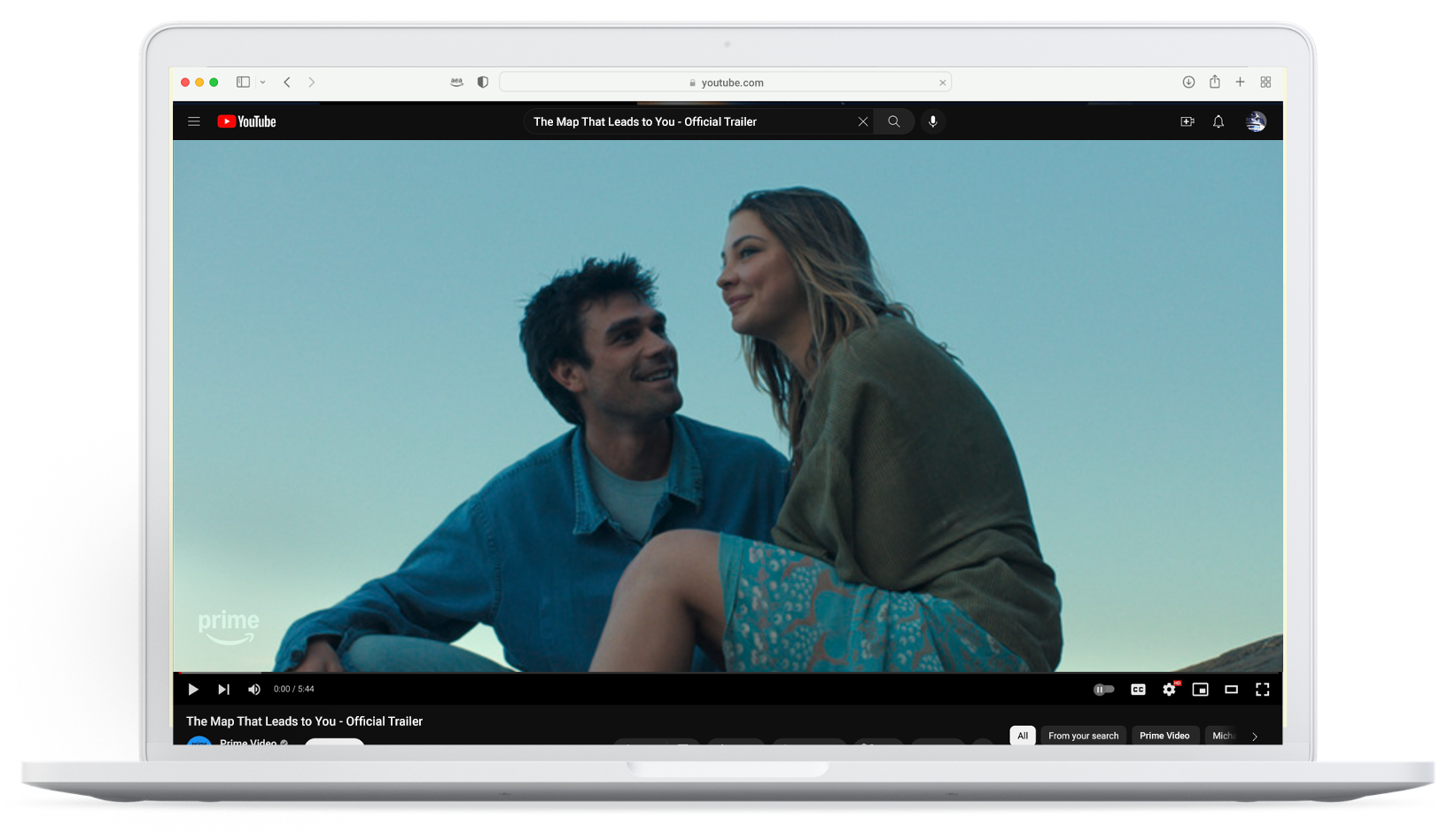Start voice search with the microphone
The image size is (1456, 834).
pos(932,121)
